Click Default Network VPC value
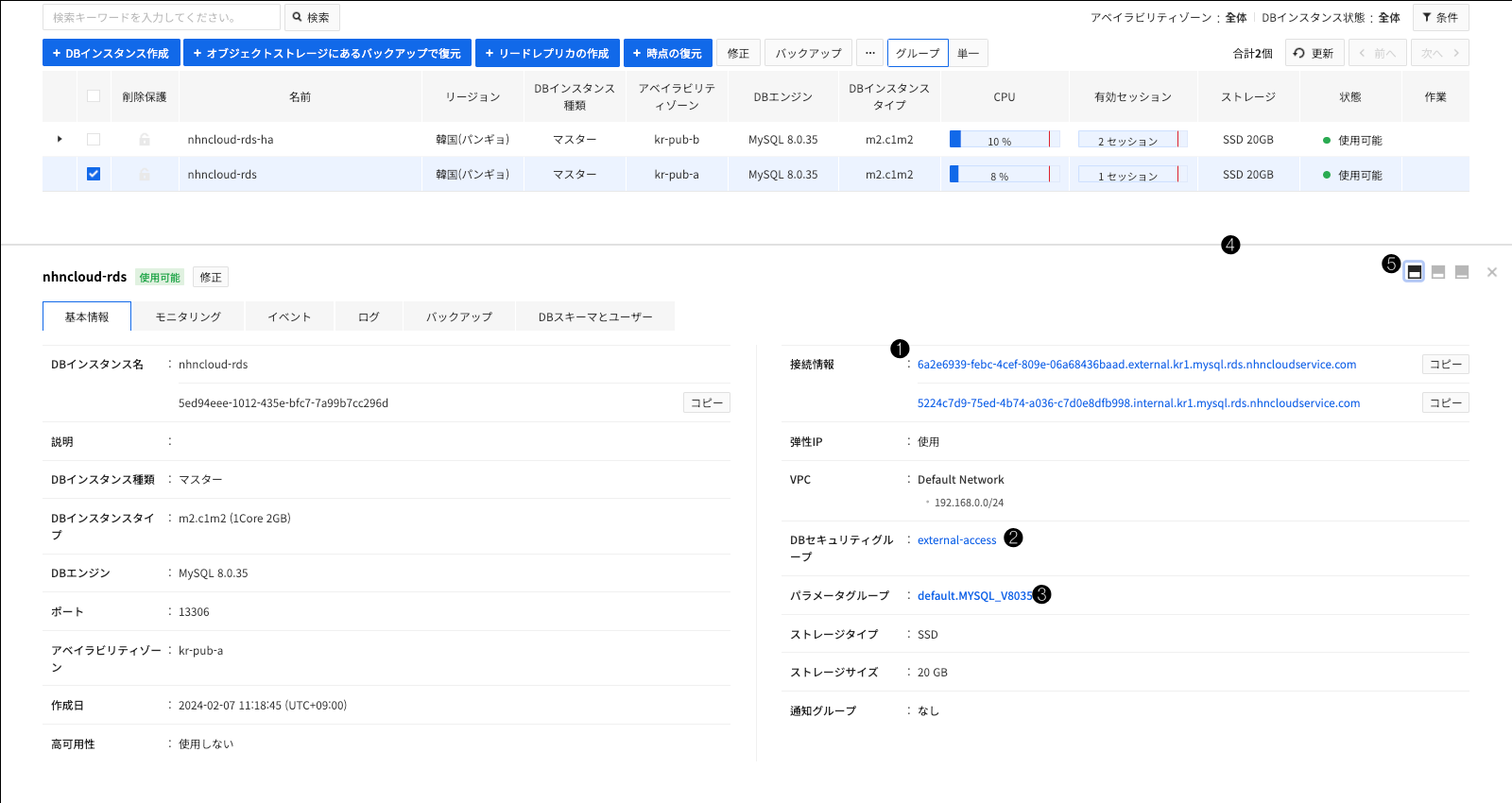This screenshot has height=803, width=1512. (x=961, y=480)
